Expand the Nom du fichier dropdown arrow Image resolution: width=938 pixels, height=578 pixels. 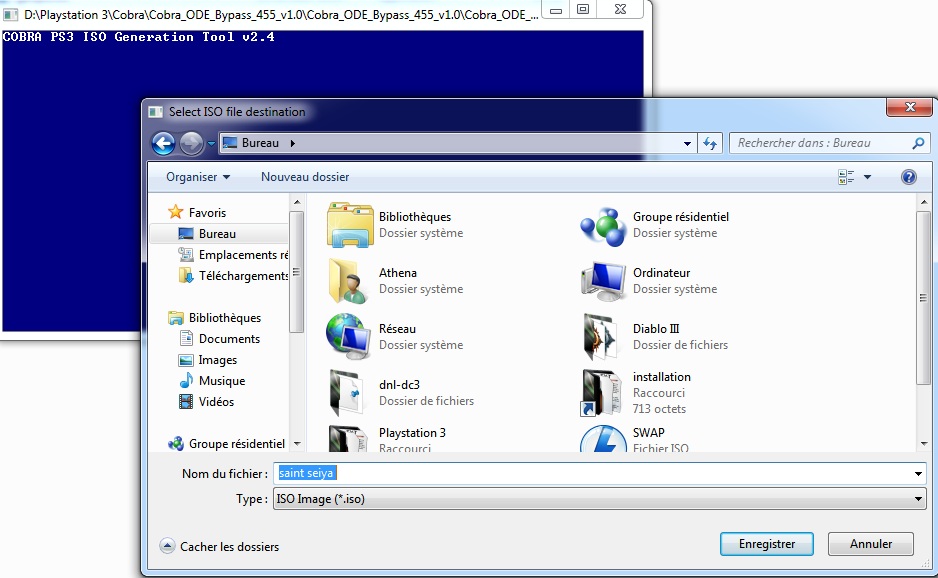[x=918, y=474]
